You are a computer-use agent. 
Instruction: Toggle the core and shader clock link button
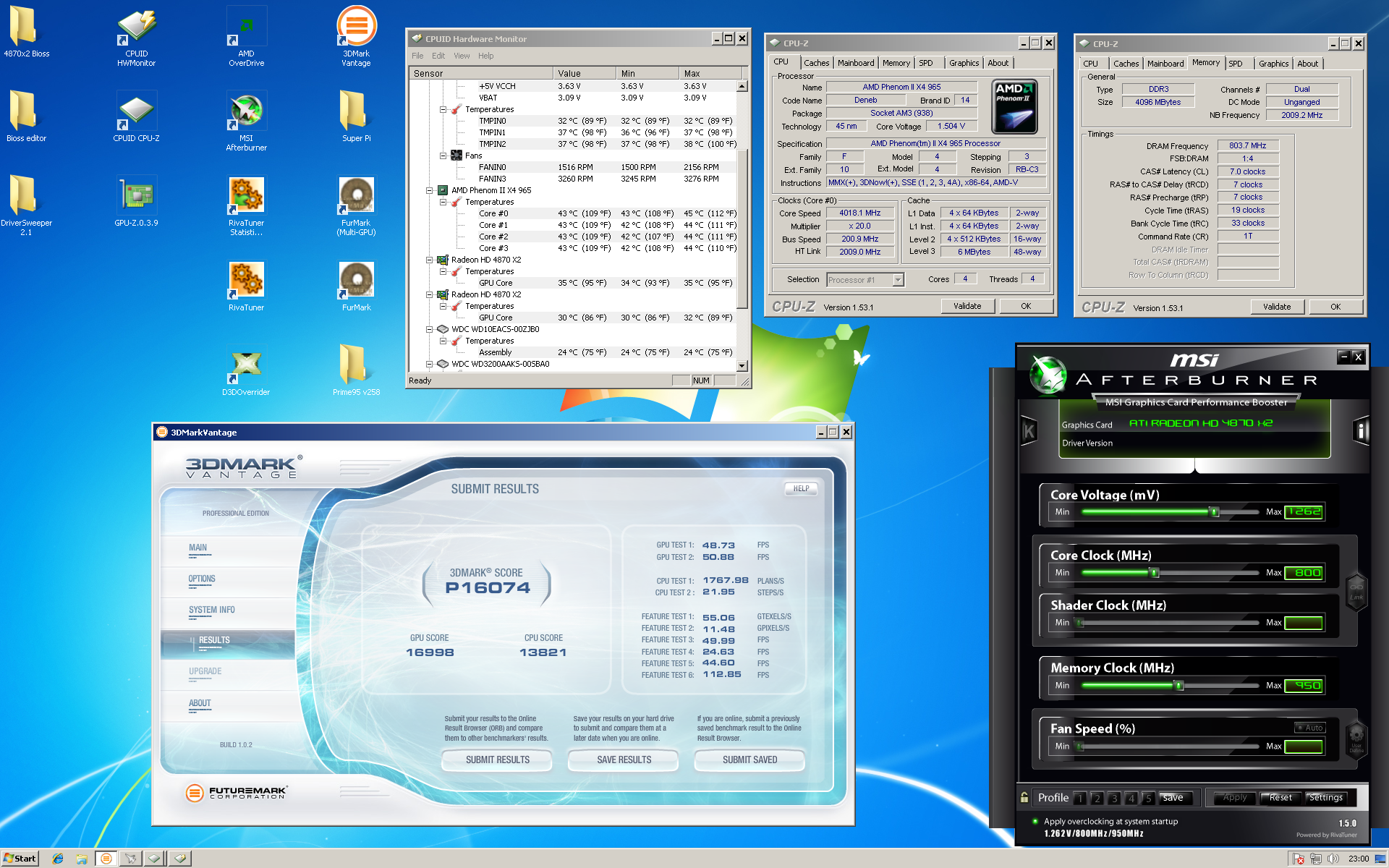[x=1356, y=591]
